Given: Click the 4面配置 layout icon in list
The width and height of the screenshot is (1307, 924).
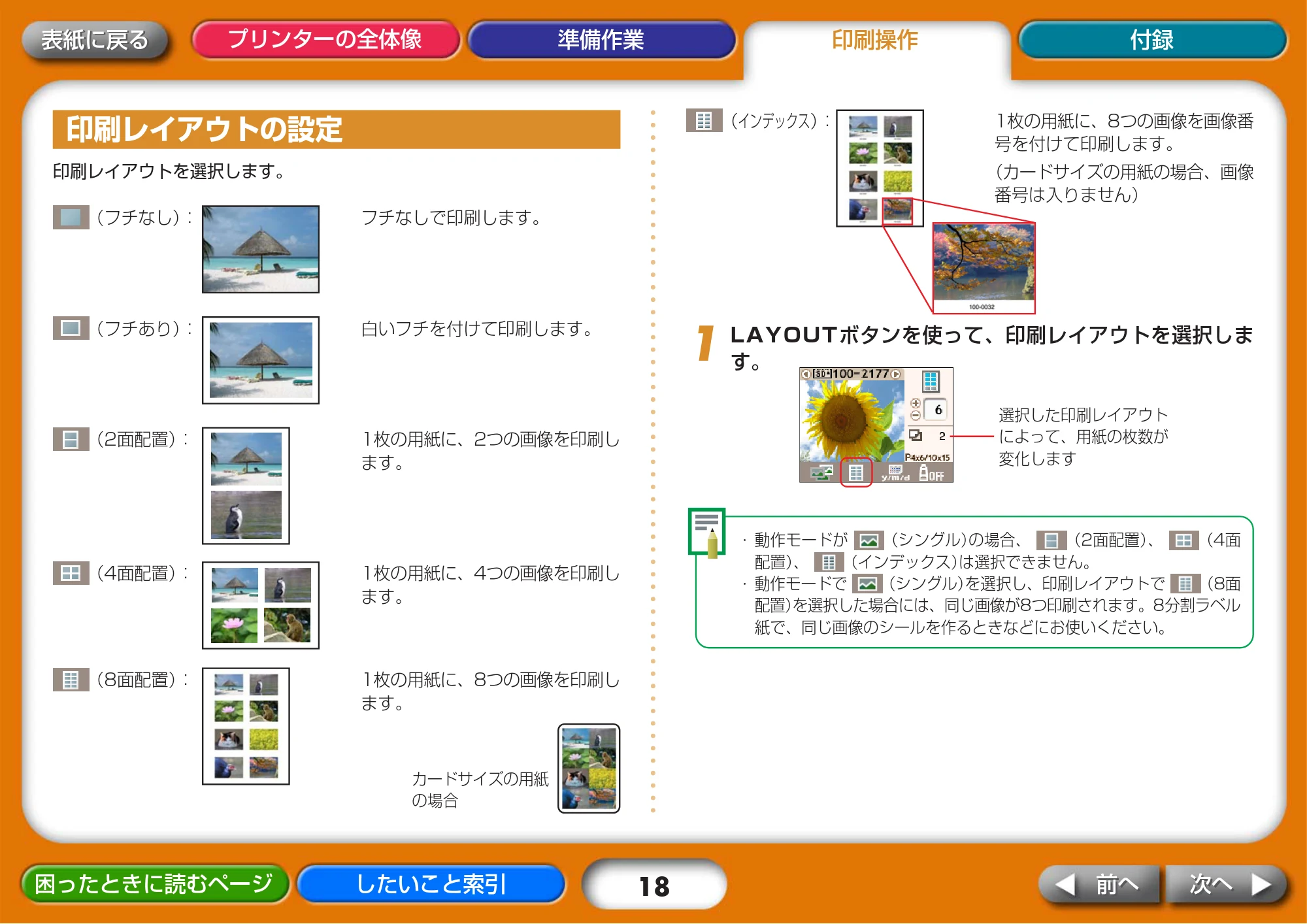Looking at the screenshot, I should (x=71, y=573).
